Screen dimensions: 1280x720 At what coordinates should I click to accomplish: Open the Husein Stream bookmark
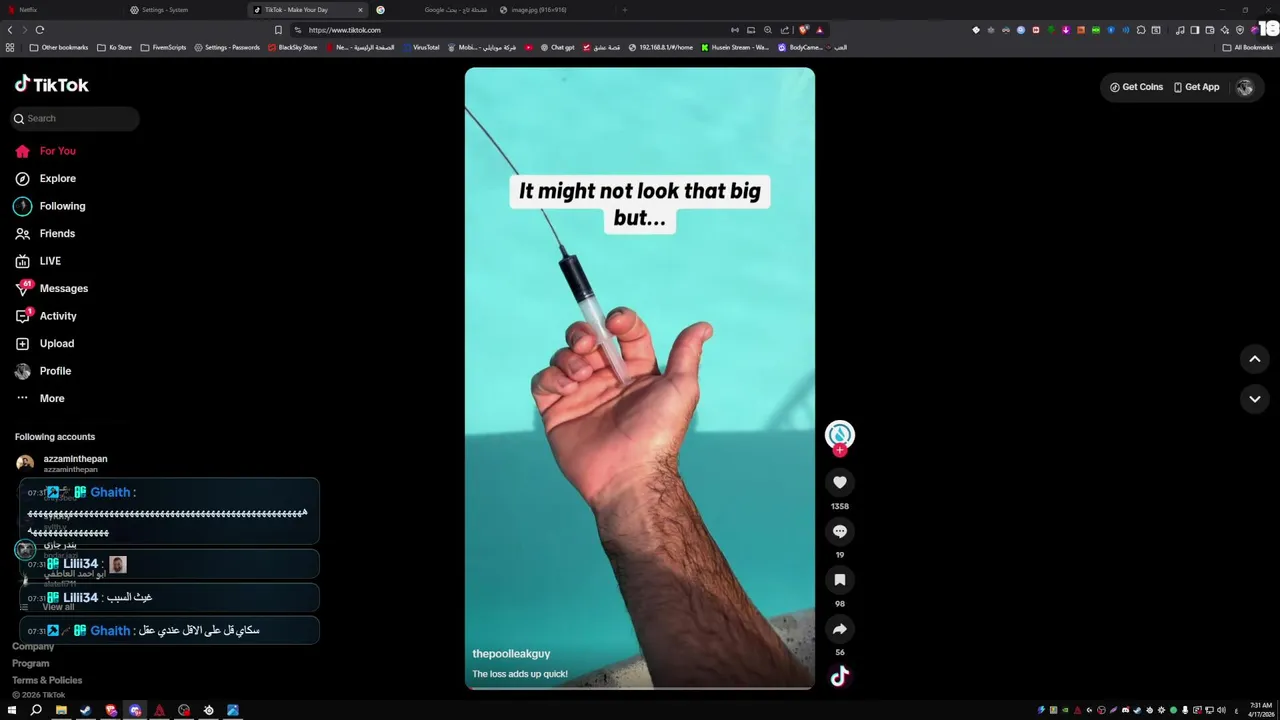click(735, 47)
